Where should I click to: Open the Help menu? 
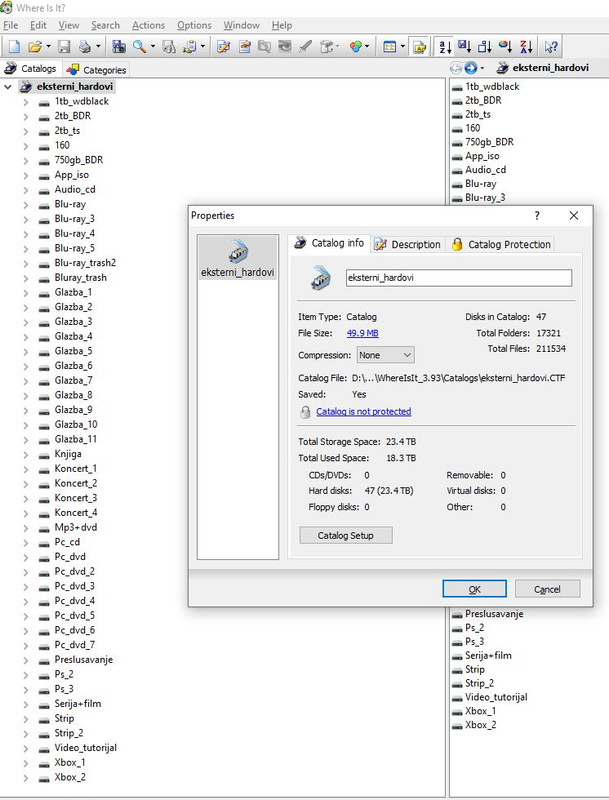pyautogui.click(x=282, y=26)
